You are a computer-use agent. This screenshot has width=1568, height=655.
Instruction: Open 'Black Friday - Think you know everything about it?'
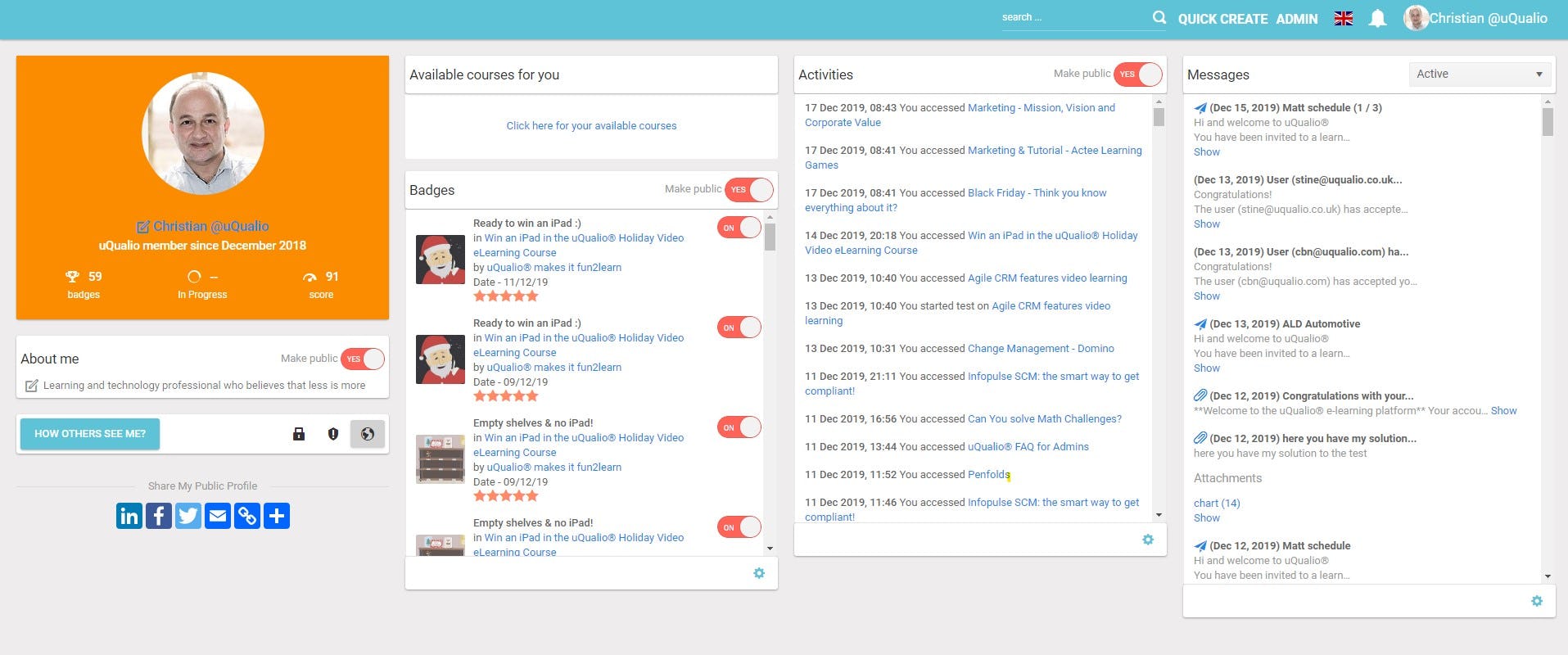coord(956,201)
